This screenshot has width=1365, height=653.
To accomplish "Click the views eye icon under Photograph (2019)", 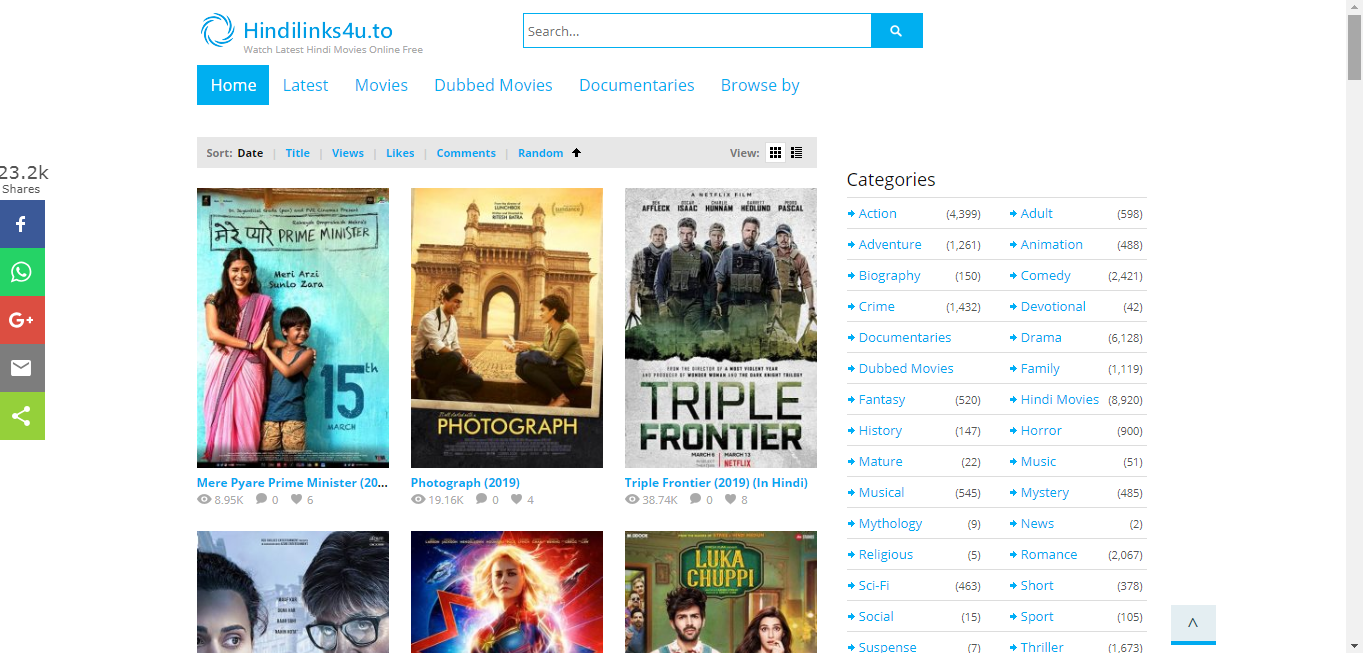I will click(x=418, y=499).
